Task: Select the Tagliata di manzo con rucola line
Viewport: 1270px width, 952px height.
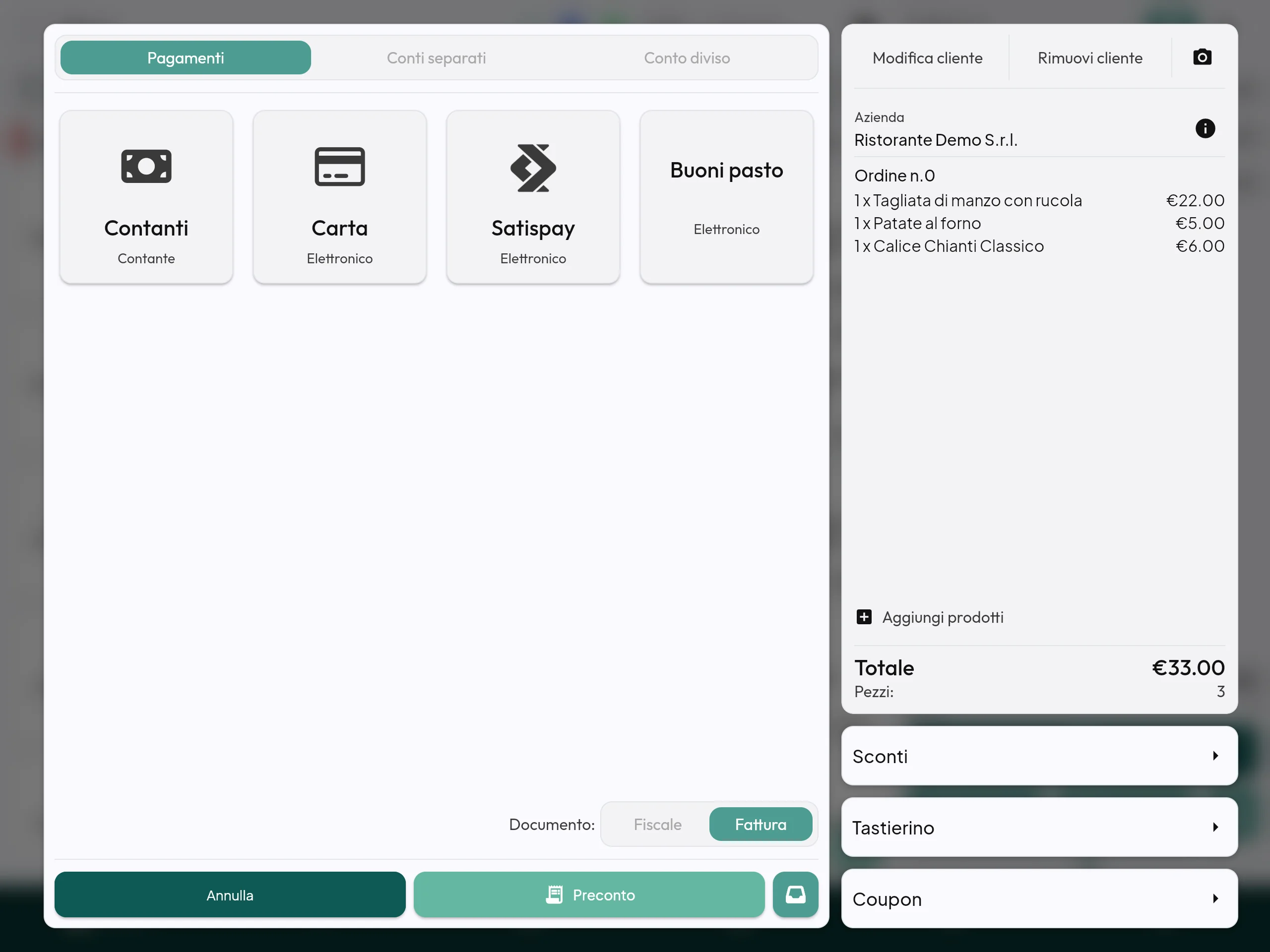Action: pyautogui.click(x=1039, y=200)
